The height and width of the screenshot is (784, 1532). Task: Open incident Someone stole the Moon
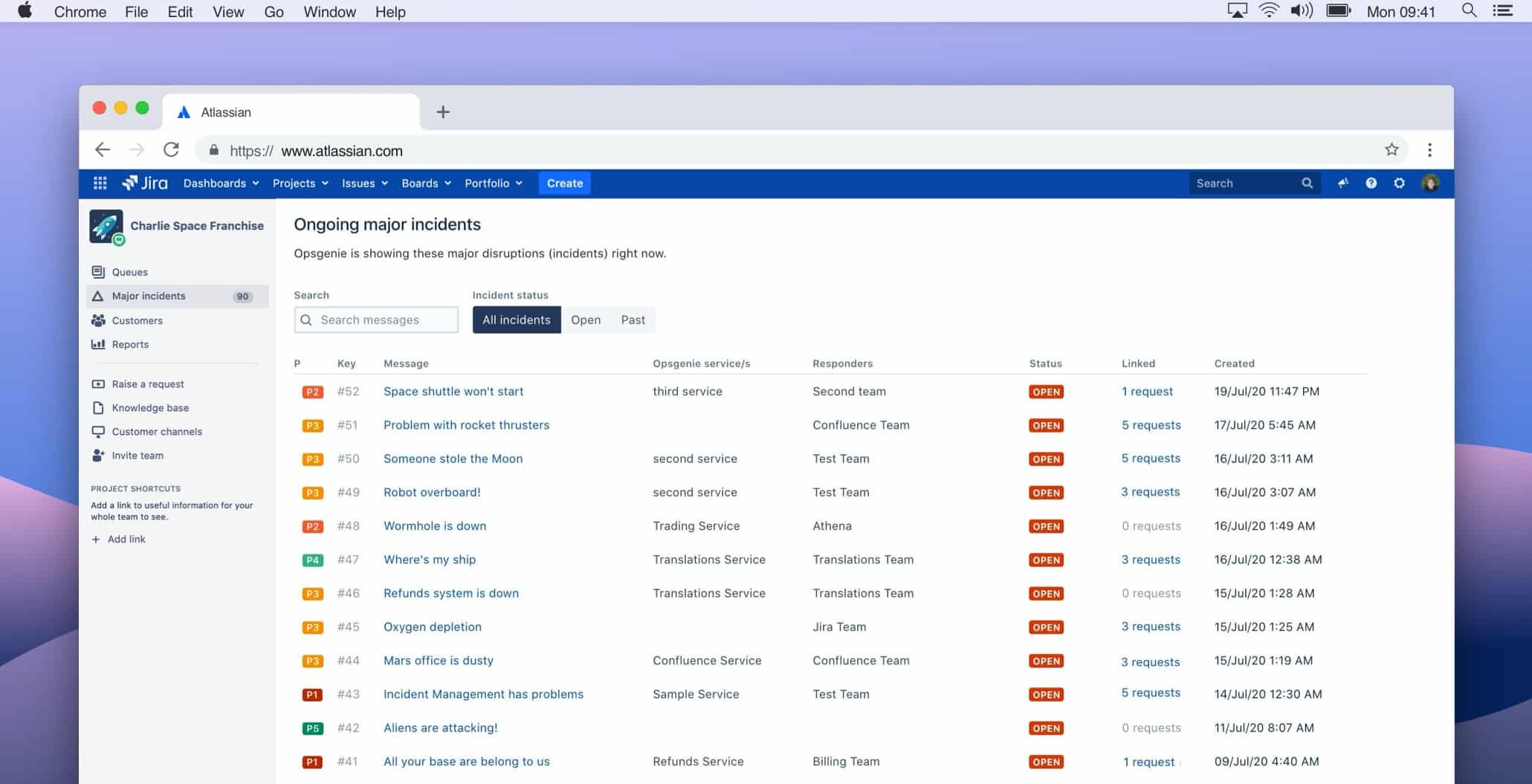point(453,459)
